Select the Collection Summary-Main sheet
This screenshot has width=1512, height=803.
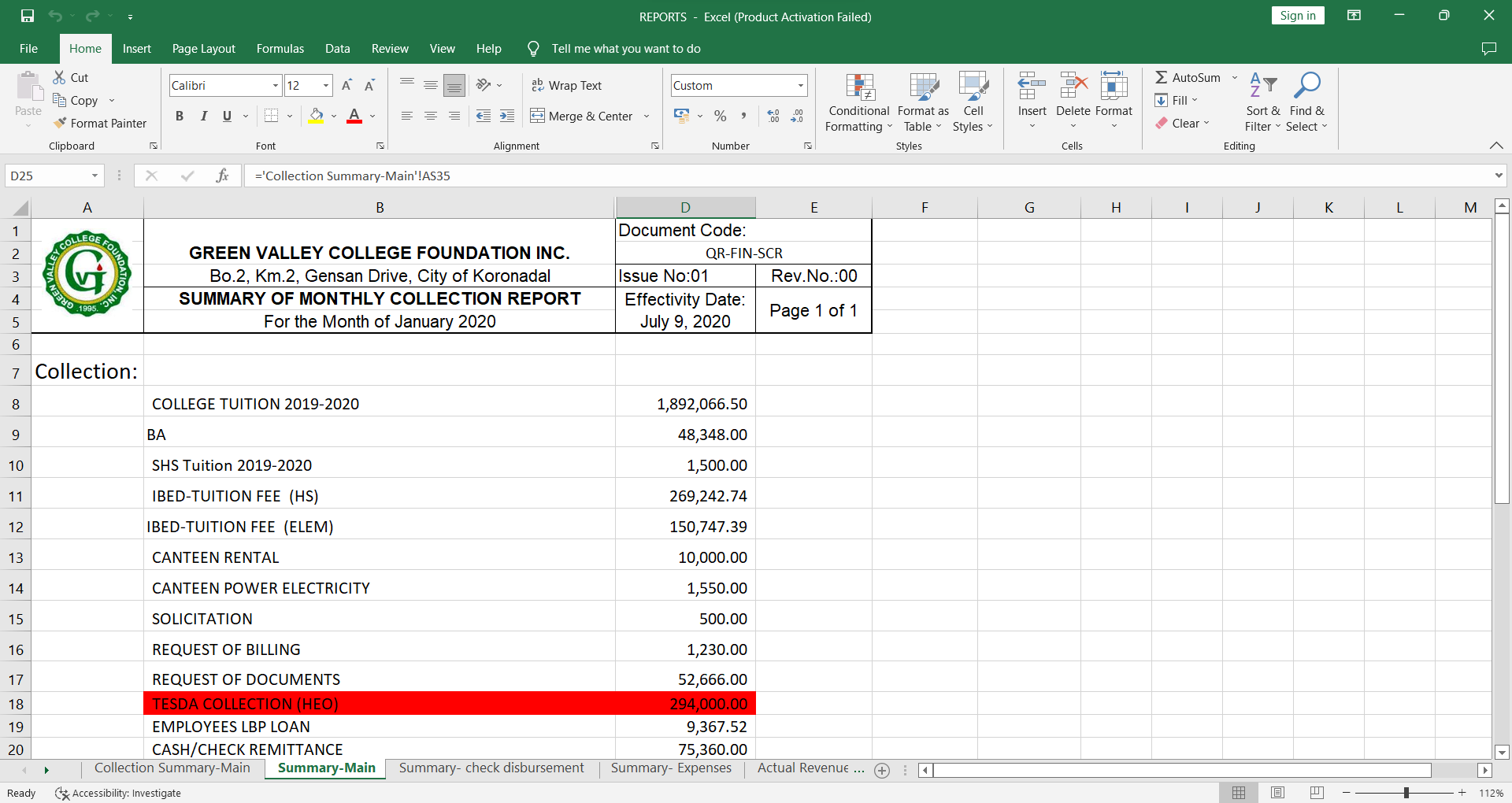tap(172, 768)
